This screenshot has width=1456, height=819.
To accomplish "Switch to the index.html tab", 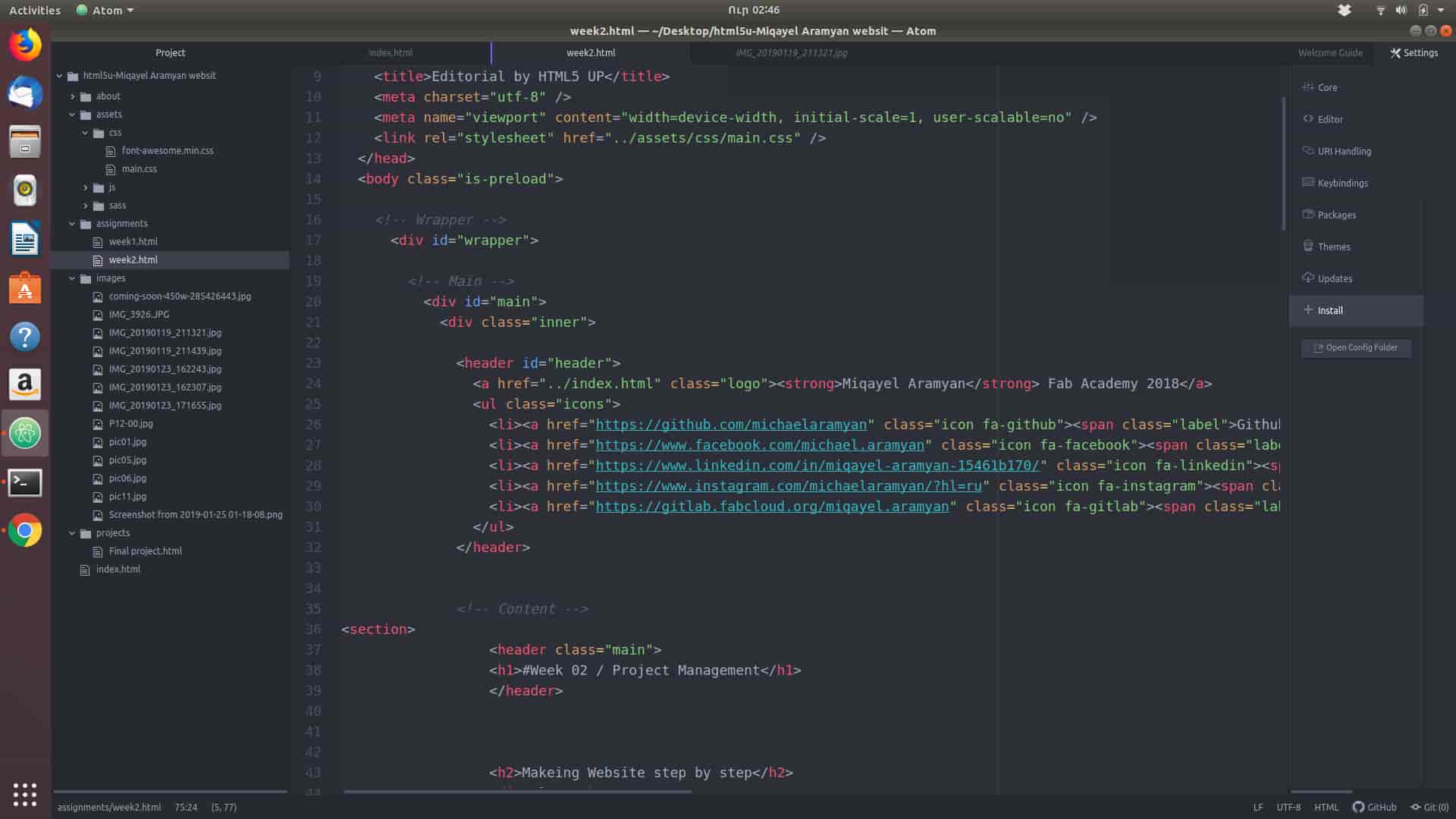I will (x=391, y=53).
